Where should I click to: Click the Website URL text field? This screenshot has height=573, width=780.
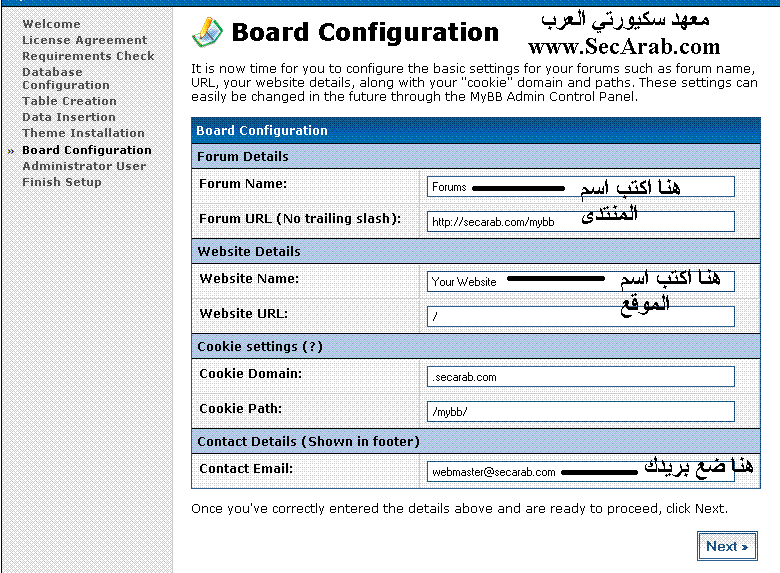click(581, 316)
